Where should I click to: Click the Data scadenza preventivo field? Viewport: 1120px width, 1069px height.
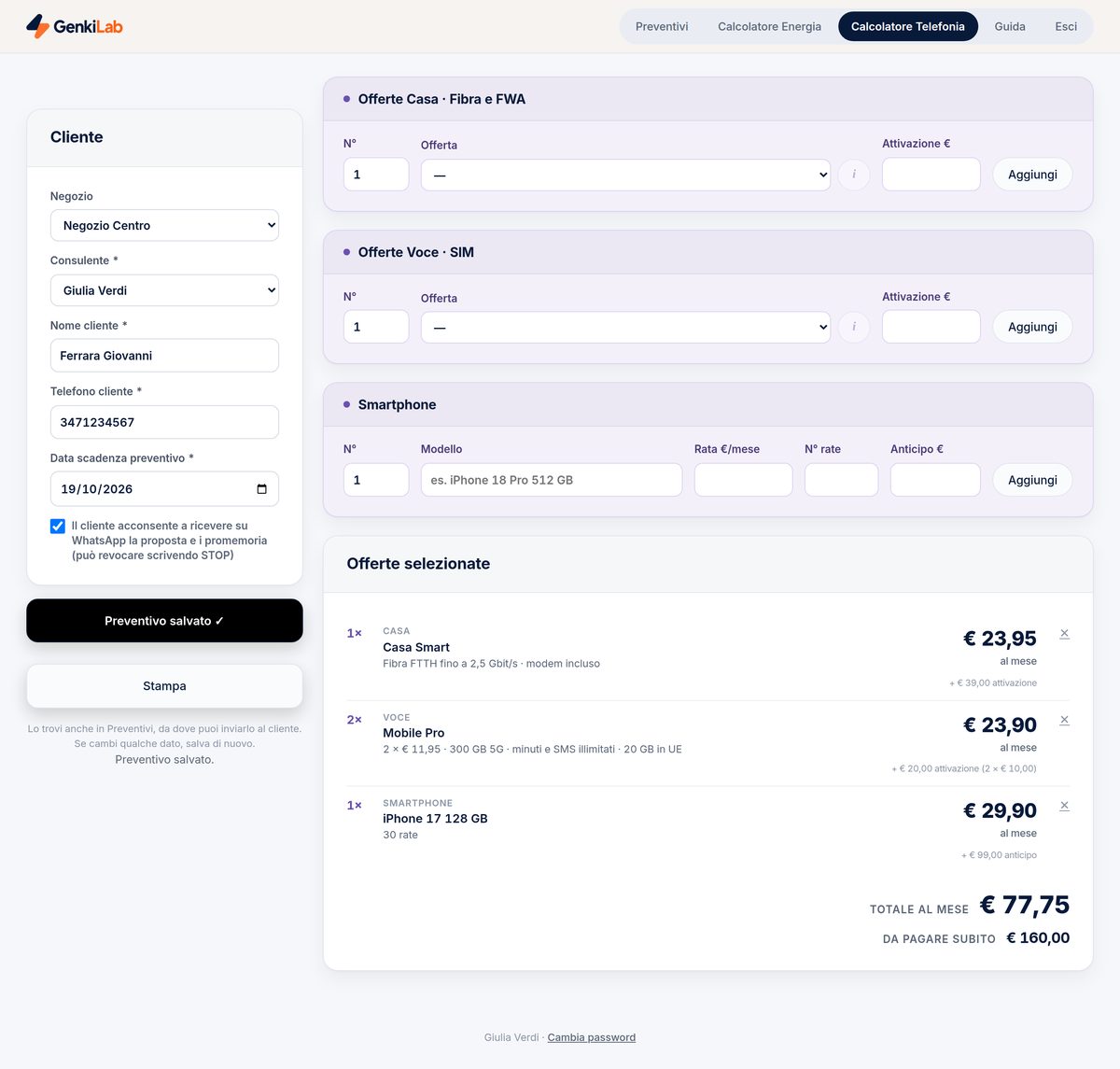(164, 489)
